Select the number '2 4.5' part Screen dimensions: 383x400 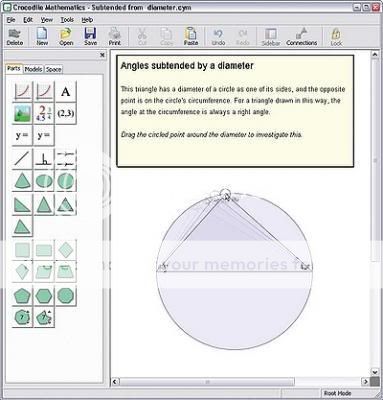tap(44, 113)
